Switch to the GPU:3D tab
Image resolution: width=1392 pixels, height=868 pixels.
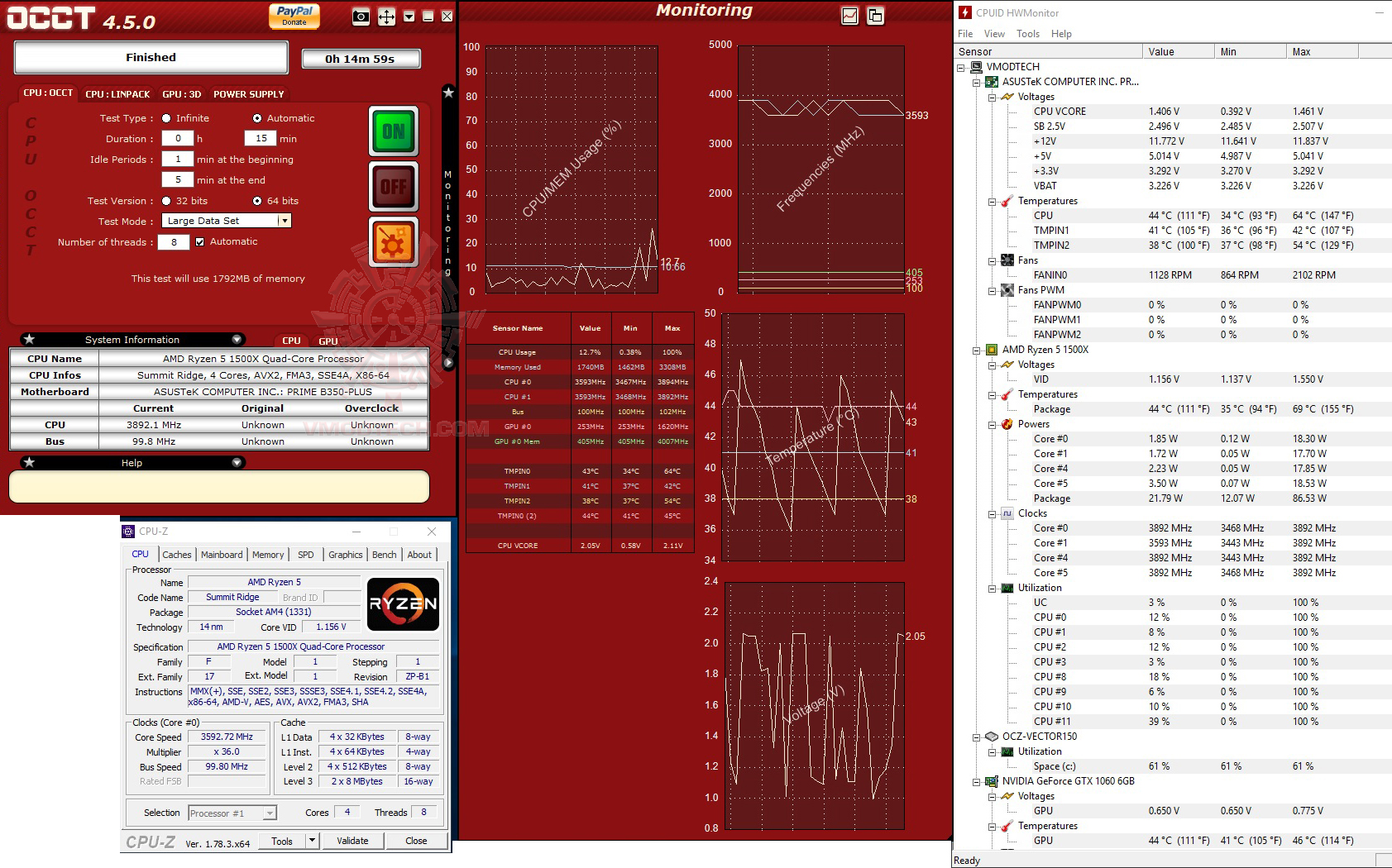[181, 94]
